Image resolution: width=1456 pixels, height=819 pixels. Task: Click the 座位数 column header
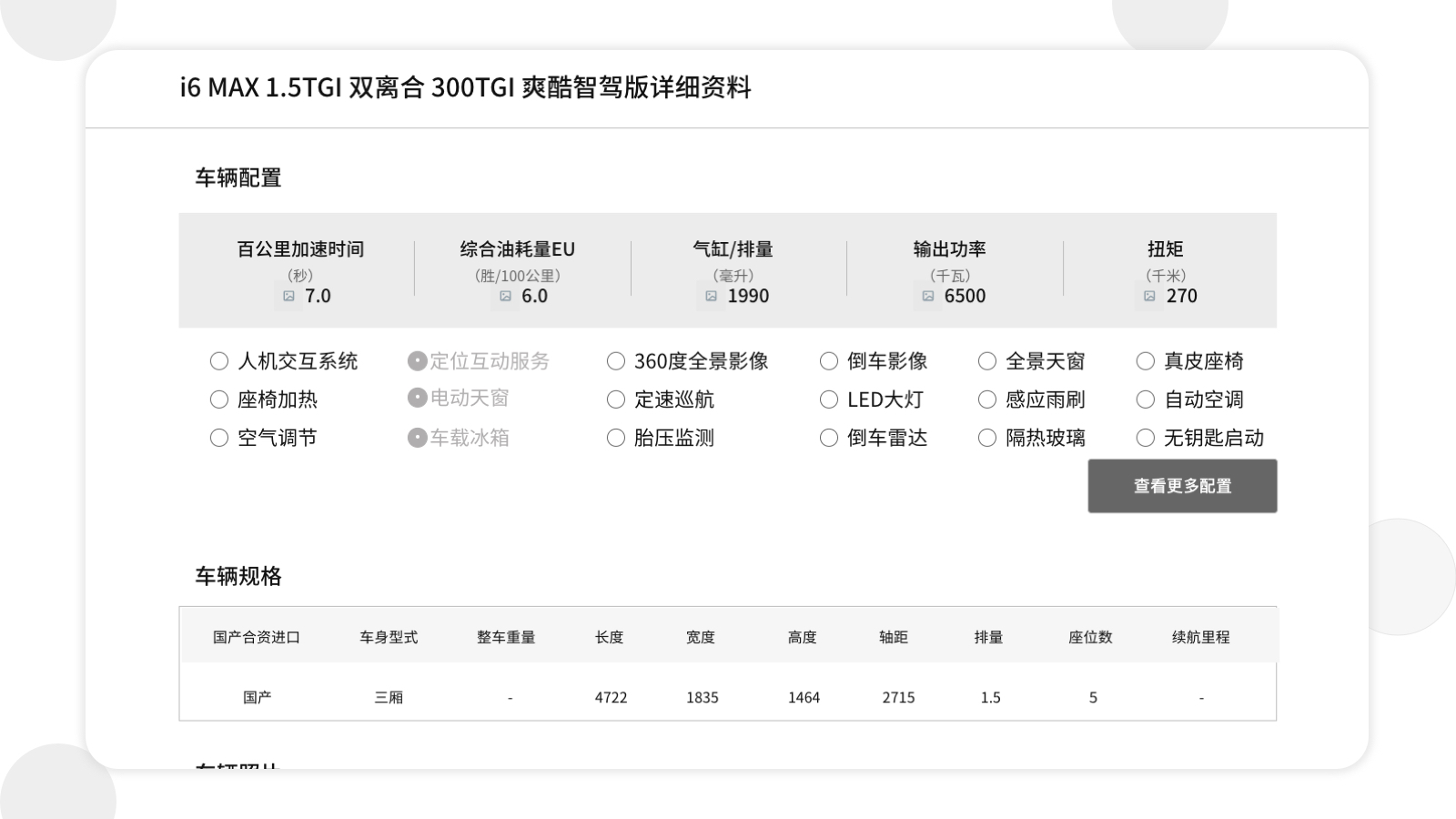pos(1090,637)
